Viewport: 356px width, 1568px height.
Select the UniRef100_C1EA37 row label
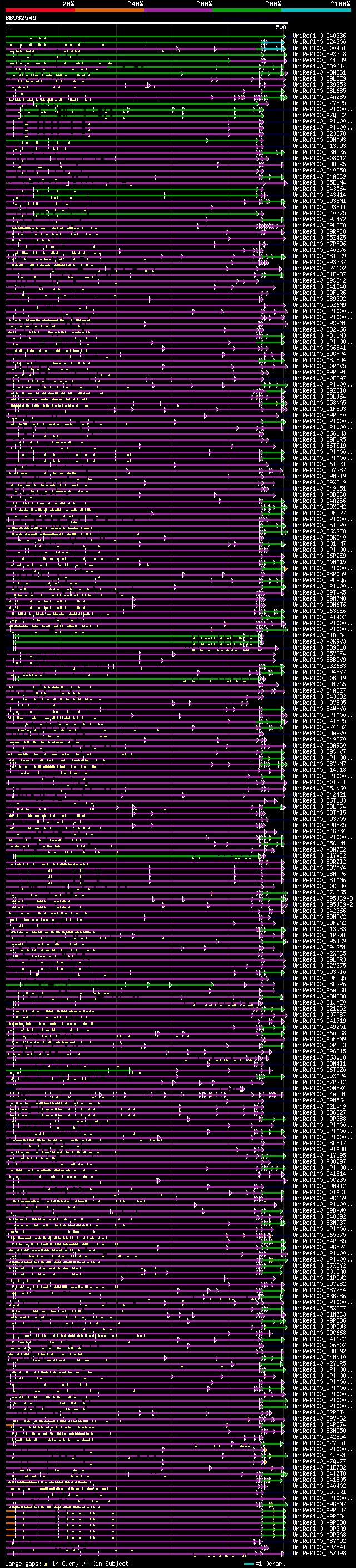(x=319, y=275)
